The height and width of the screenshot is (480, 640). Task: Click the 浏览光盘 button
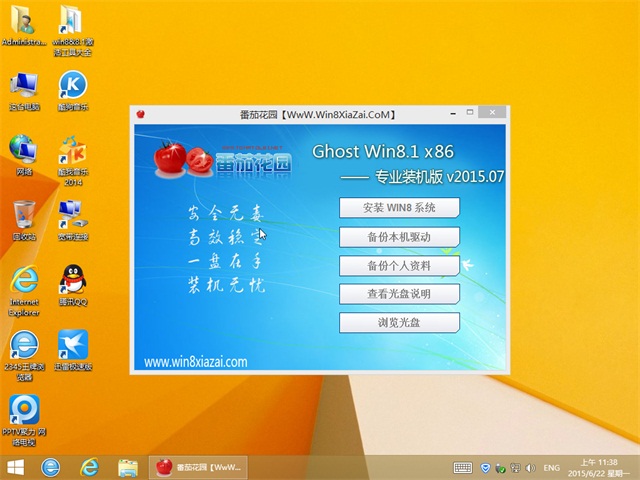tap(399, 323)
